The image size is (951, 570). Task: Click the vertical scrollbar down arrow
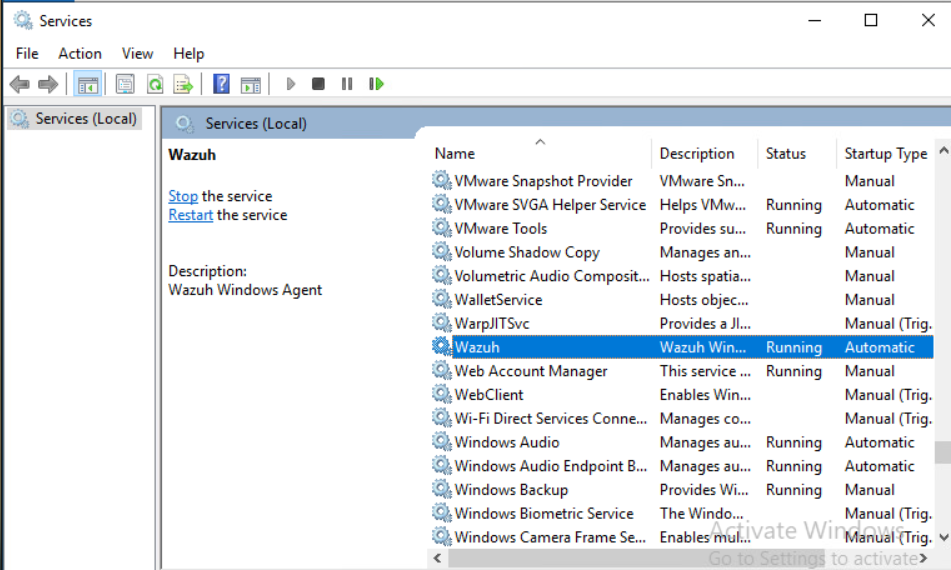point(943,537)
